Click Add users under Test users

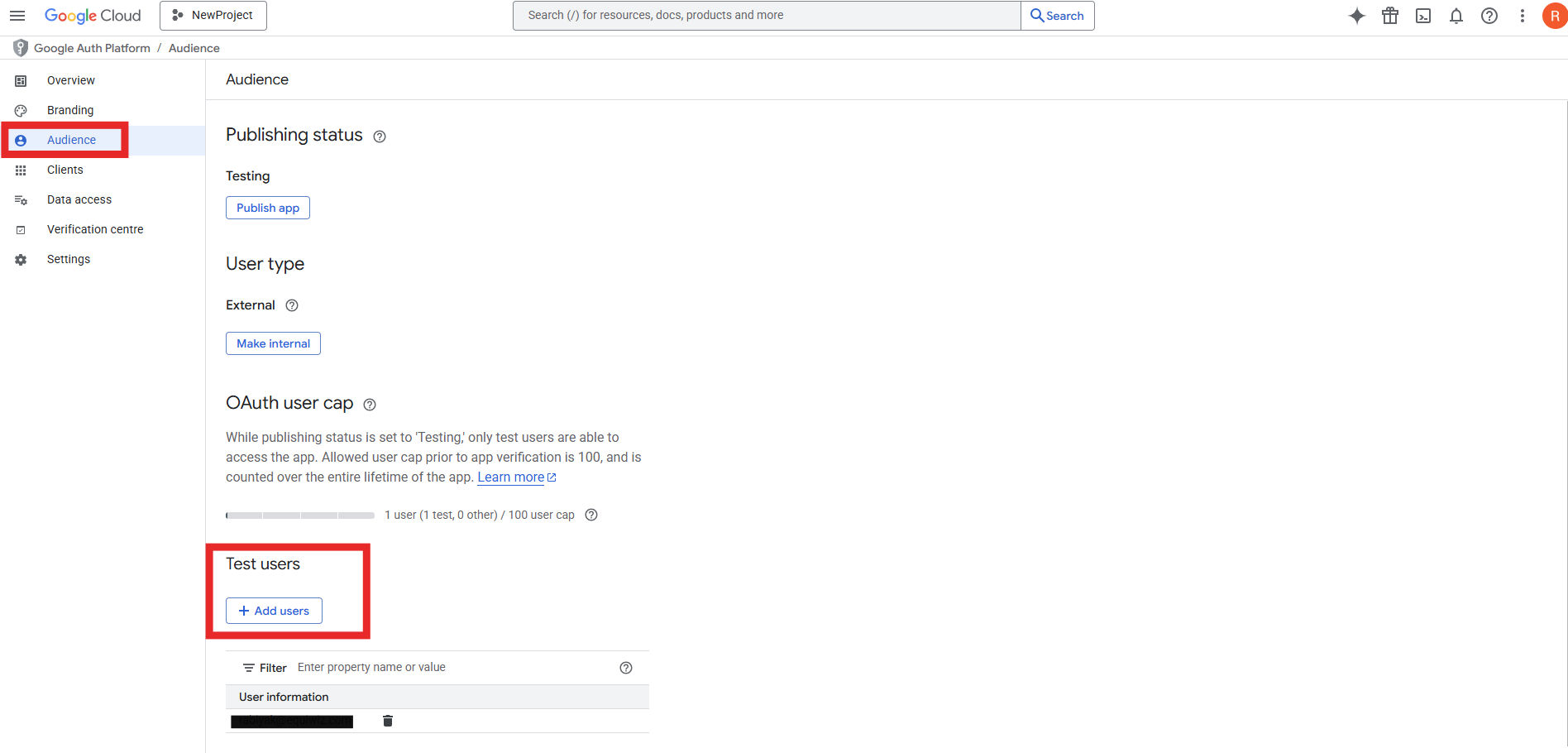273,610
